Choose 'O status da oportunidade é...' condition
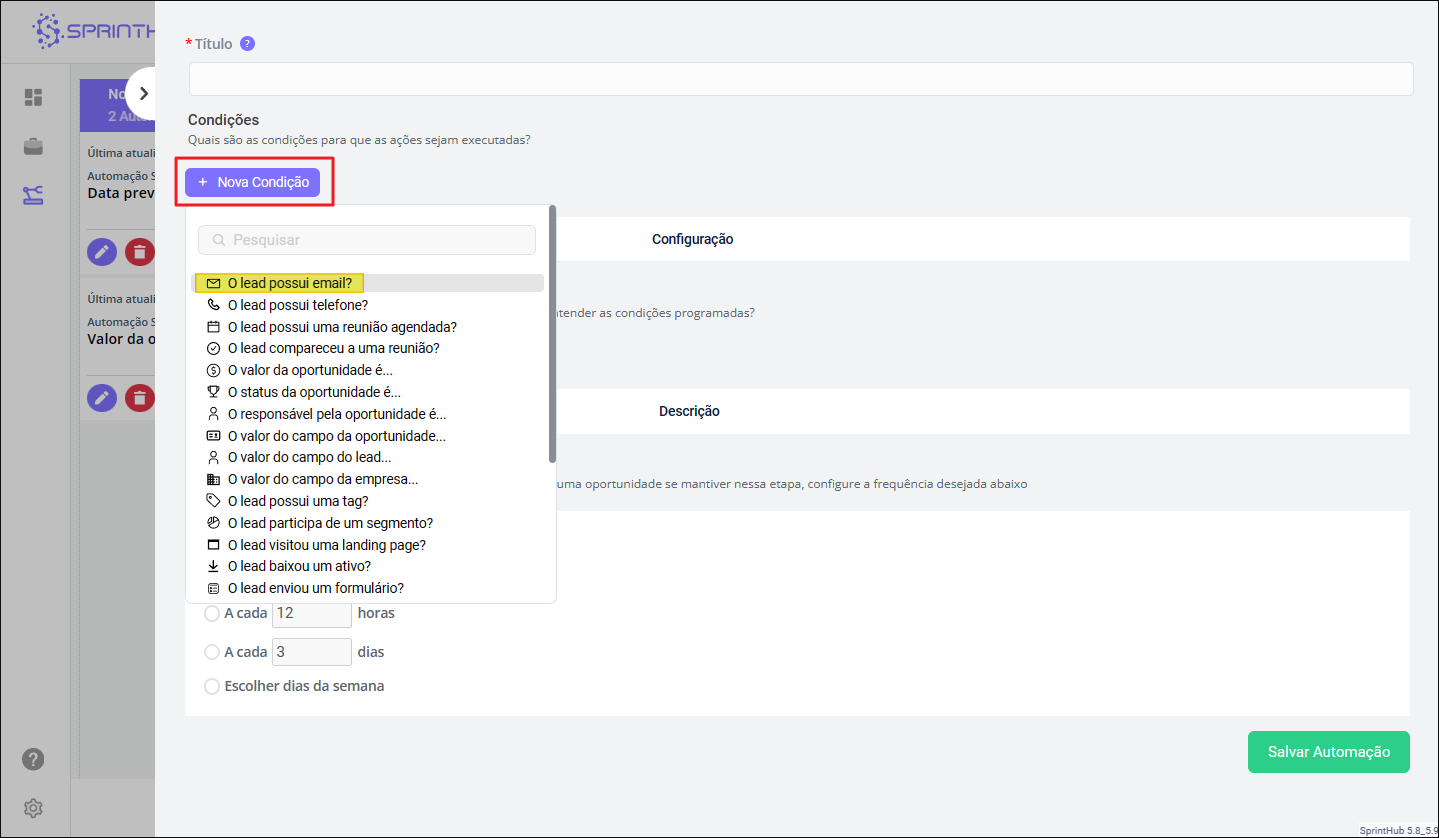This screenshot has width=1439, height=838. pyautogui.click(x=313, y=392)
